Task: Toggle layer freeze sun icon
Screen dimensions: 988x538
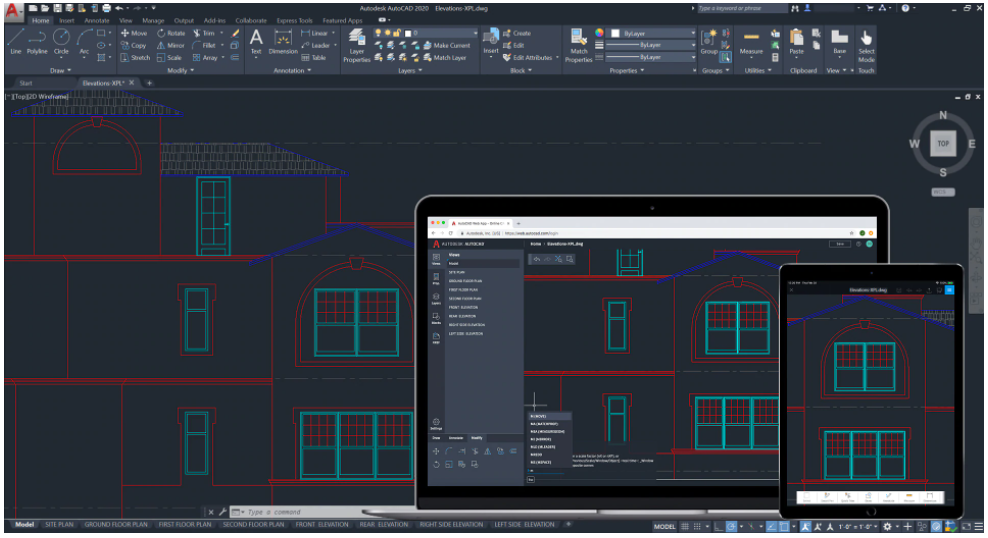Action: [x=388, y=33]
